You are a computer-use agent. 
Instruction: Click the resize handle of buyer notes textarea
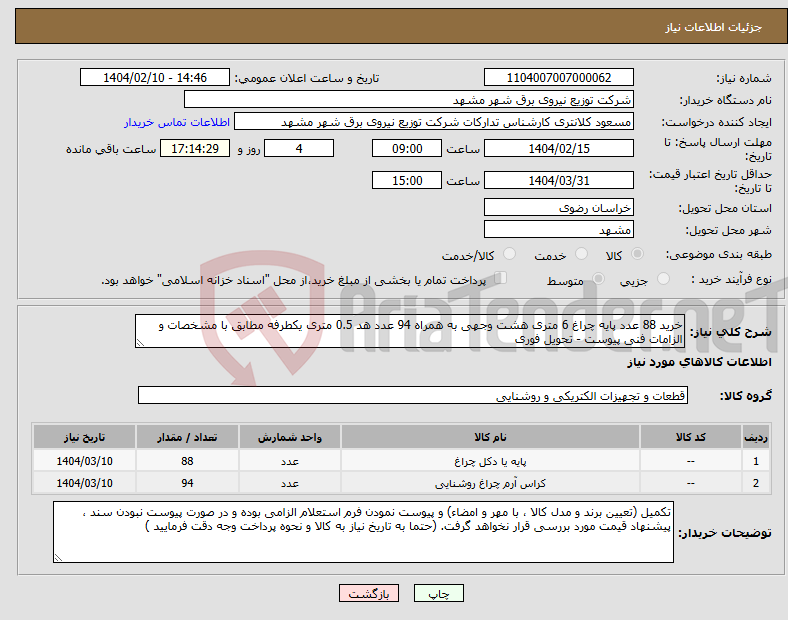(x=58, y=557)
